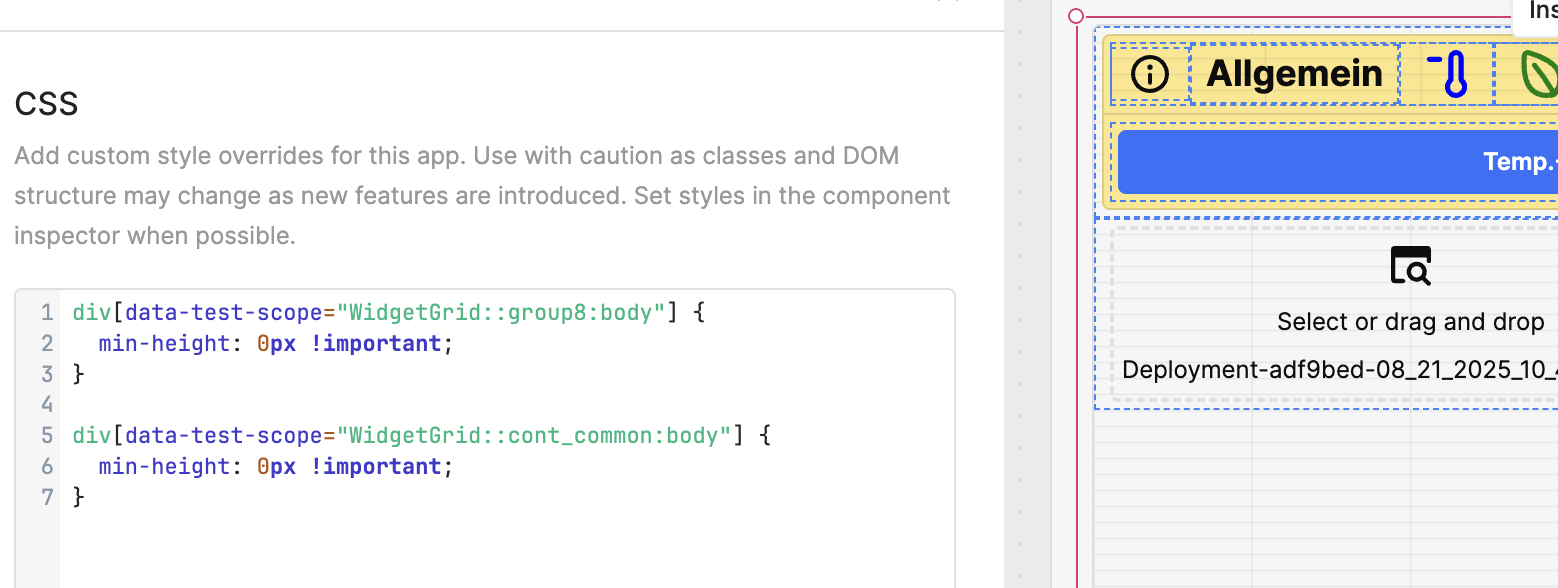
Task: Click the closing brace on line 7
Action: pyautogui.click(x=79, y=497)
